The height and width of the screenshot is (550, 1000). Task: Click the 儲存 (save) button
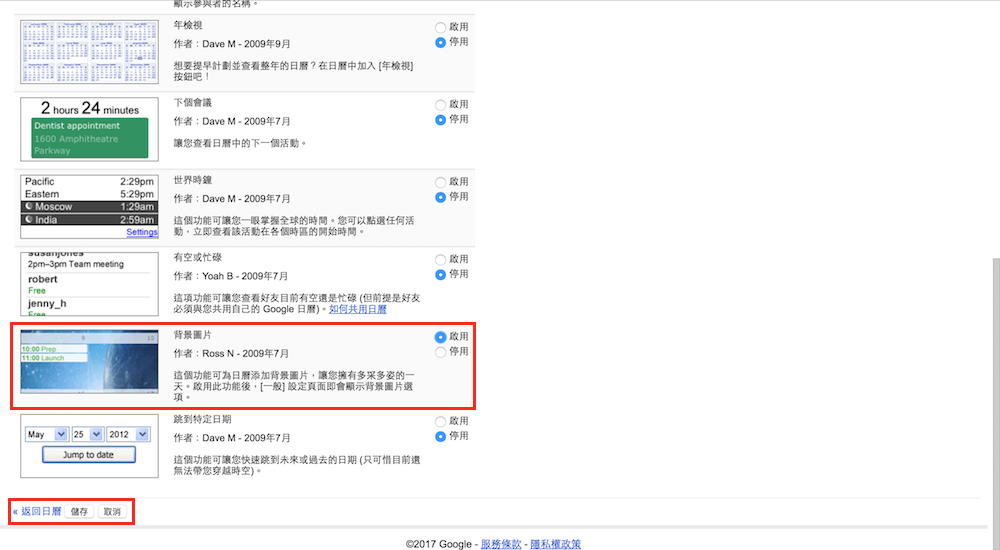pos(79,512)
